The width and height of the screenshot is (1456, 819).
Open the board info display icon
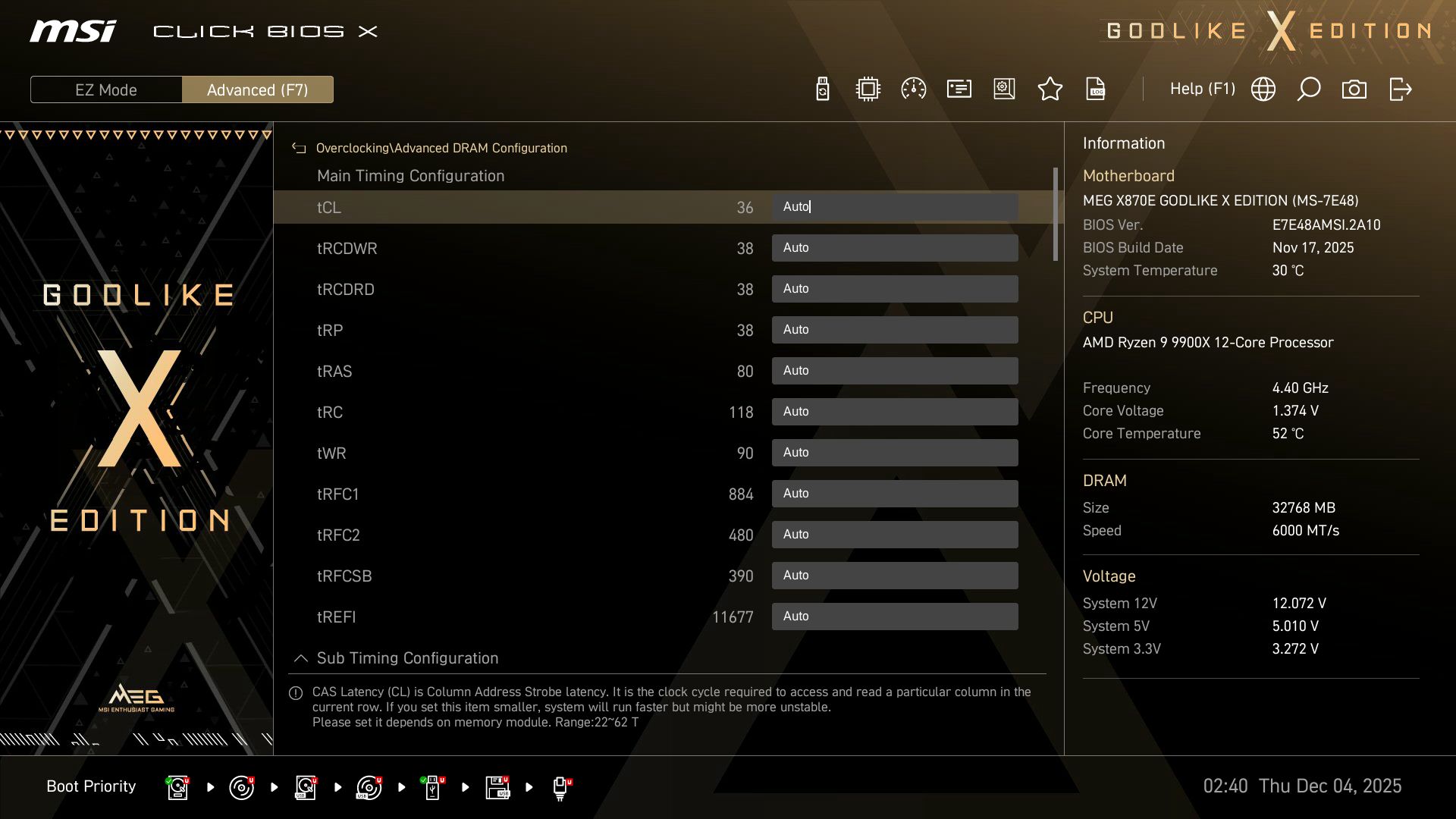959,89
